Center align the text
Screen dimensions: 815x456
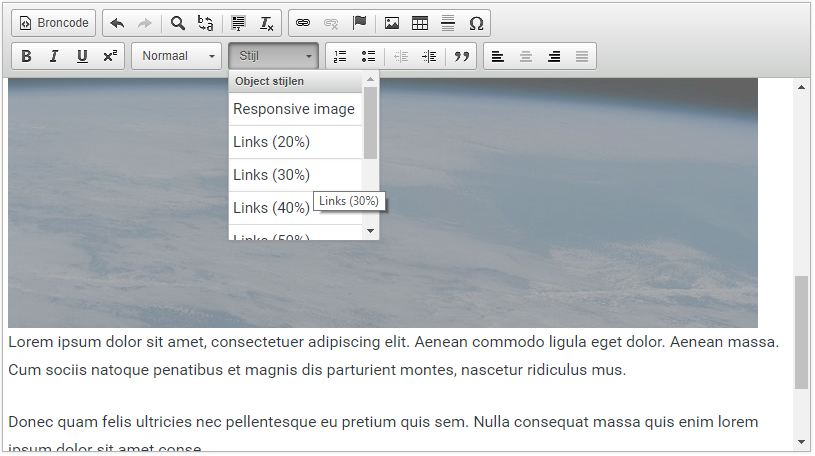[526, 56]
